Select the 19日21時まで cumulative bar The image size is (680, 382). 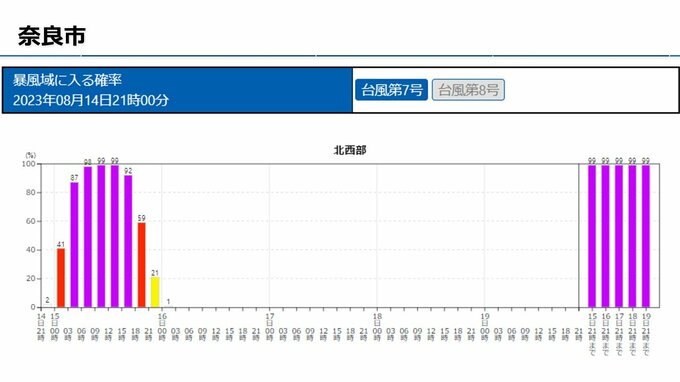coord(646,236)
